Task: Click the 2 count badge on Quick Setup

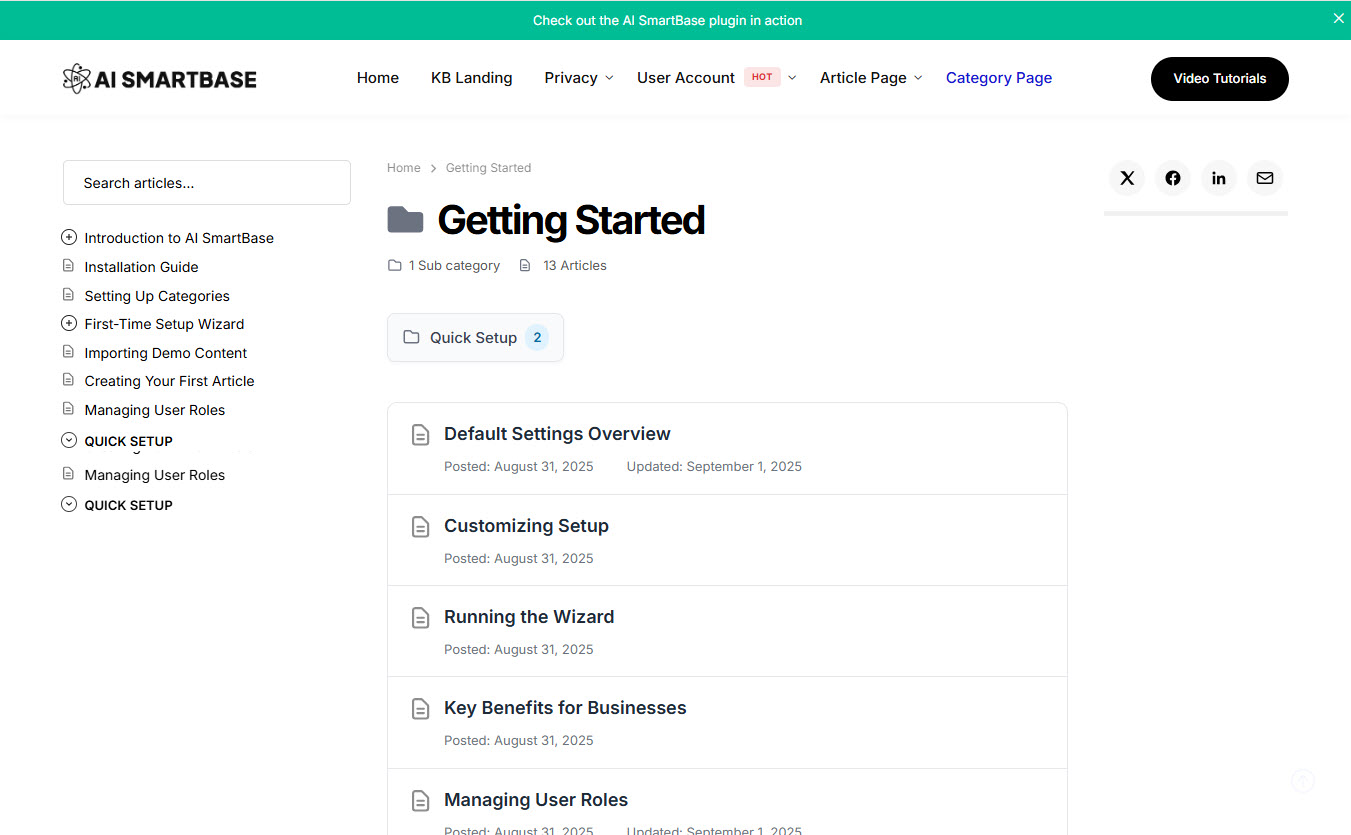Action: [537, 338]
